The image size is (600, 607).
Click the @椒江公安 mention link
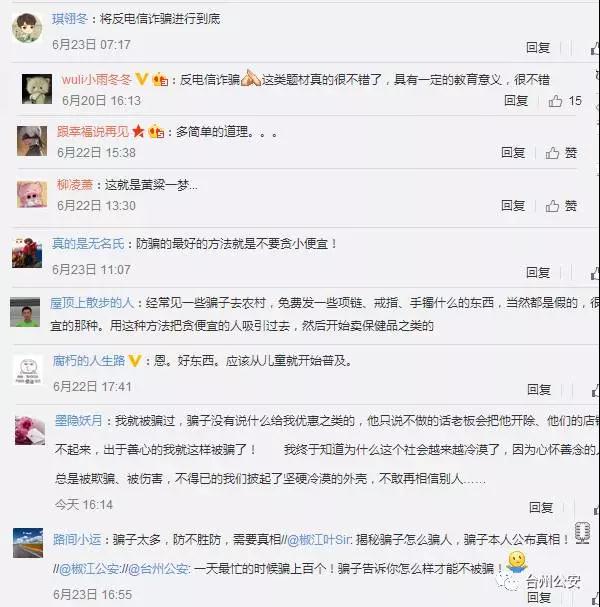pyautogui.click(x=90, y=569)
